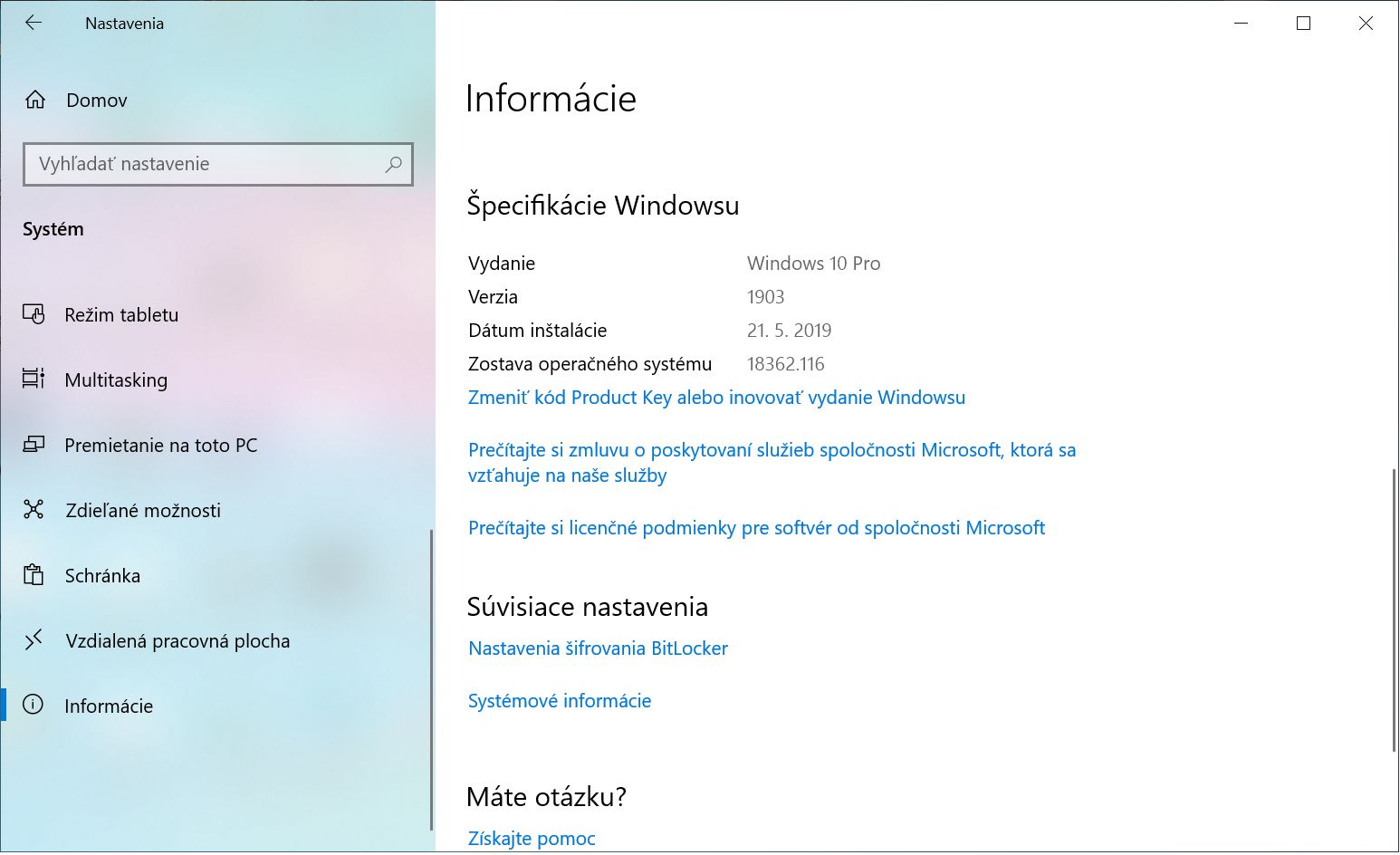This screenshot has height=855, width=1400.
Task: Click the install date 21. 5. 2019
Action: pyautogui.click(x=789, y=331)
